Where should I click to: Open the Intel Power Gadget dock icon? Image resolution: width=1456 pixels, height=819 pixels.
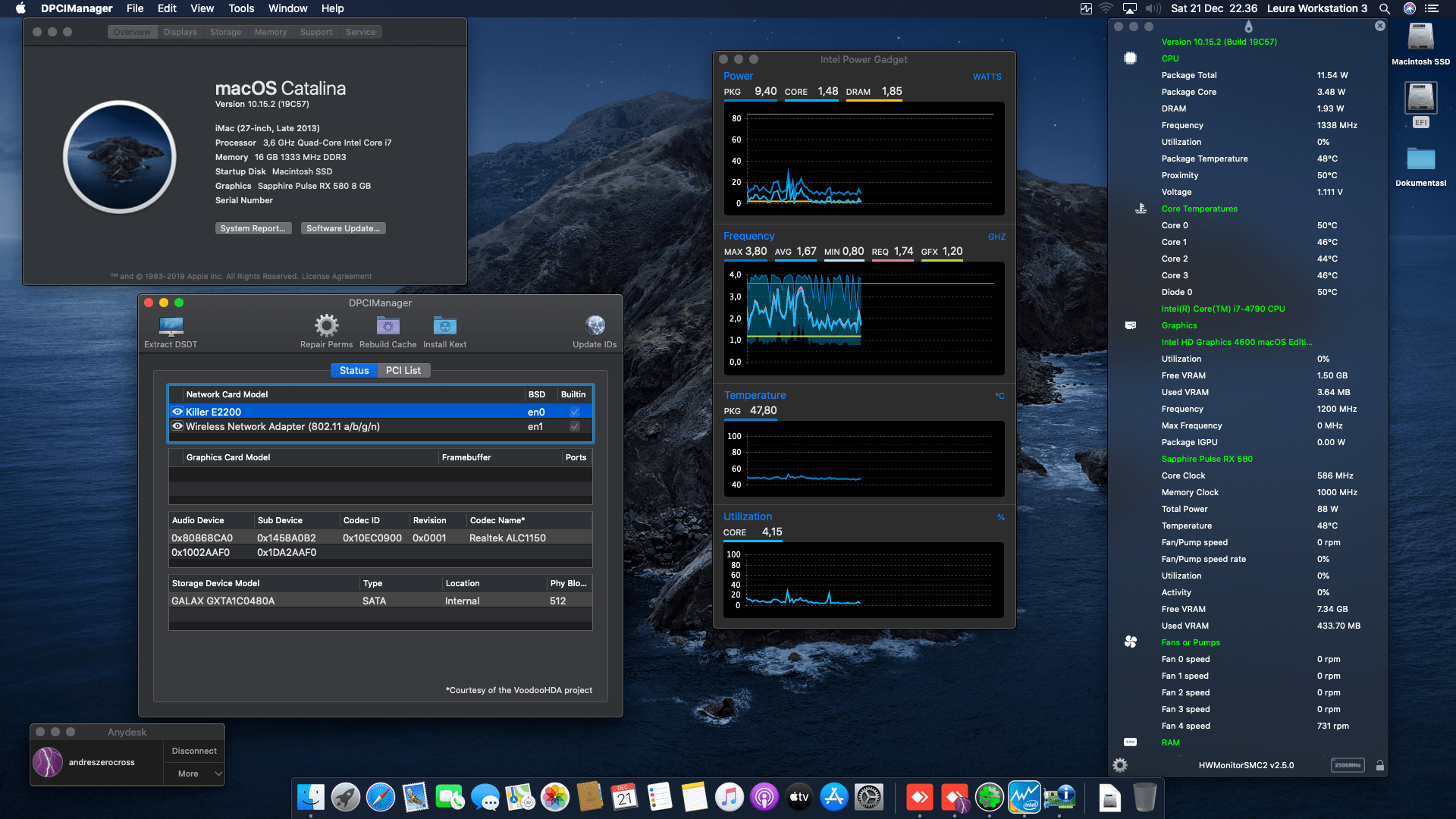point(1024,797)
